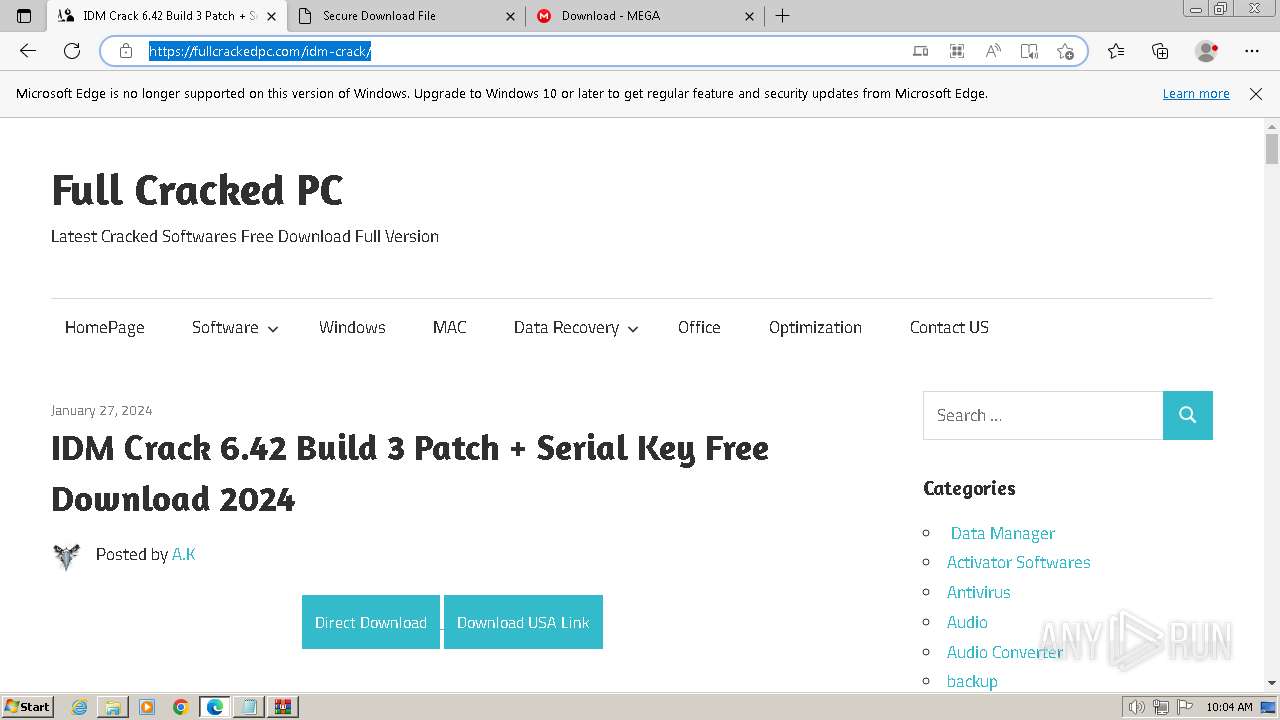
Task: Click the Direct Download button
Action: pyautogui.click(x=371, y=622)
